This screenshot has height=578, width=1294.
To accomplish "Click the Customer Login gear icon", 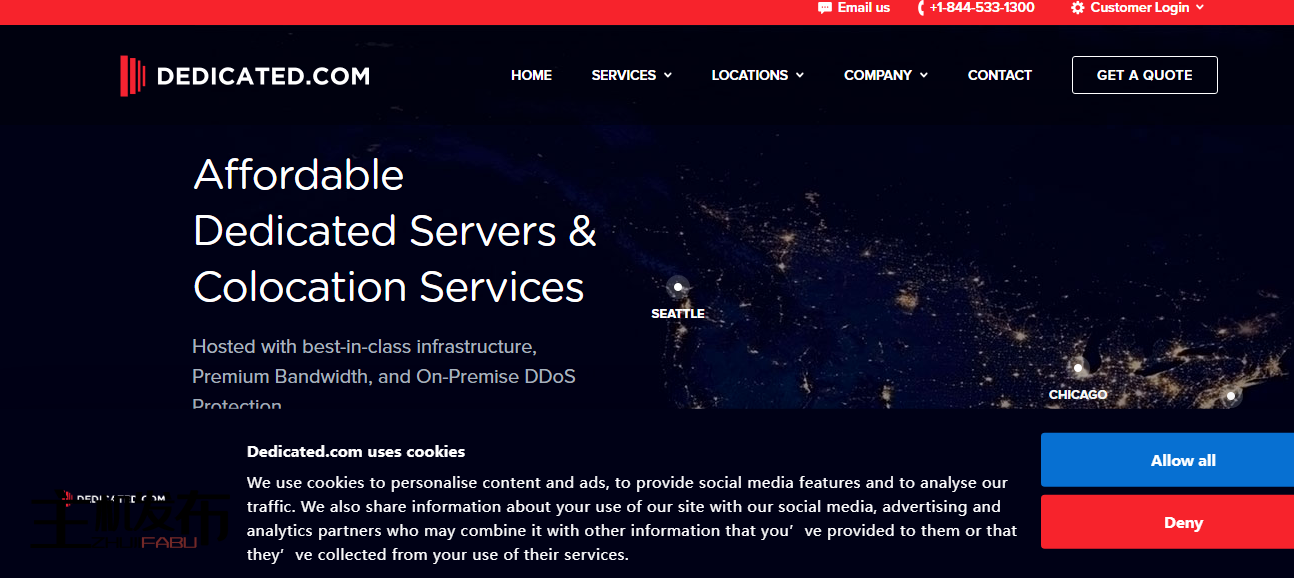I will (x=1077, y=8).
